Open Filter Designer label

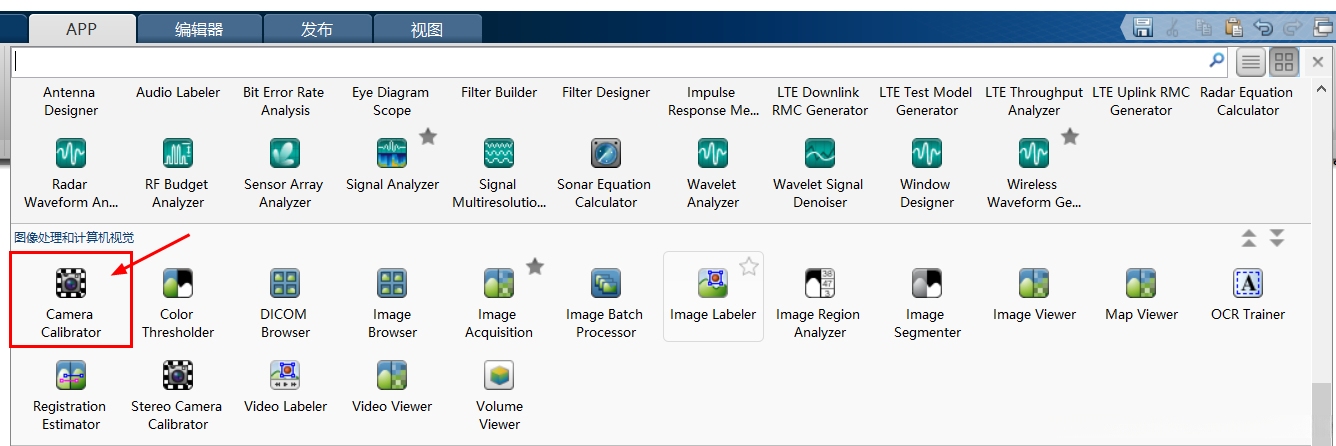tap(606, 92)
